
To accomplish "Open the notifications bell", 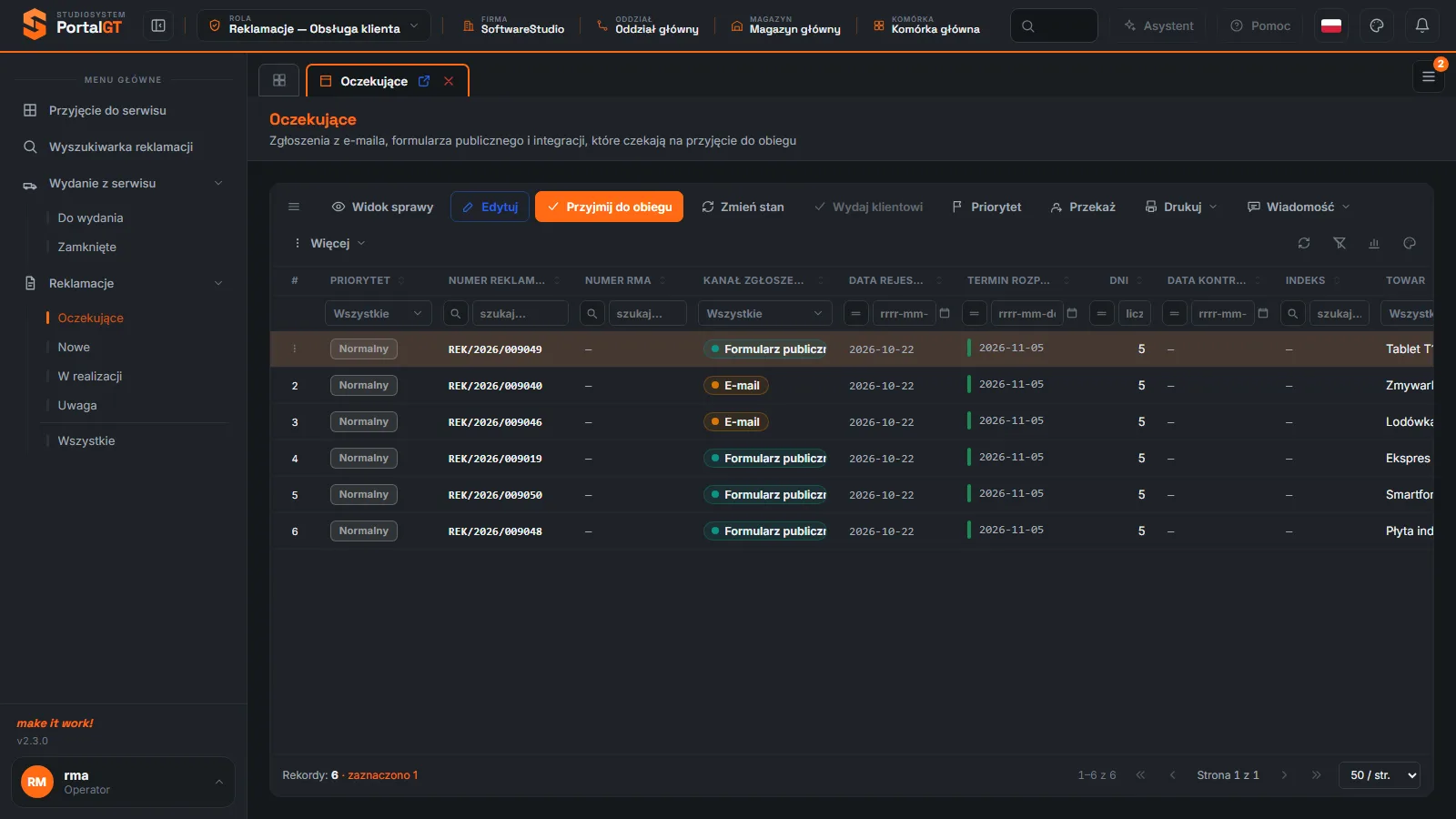I will click(1422, 25).
